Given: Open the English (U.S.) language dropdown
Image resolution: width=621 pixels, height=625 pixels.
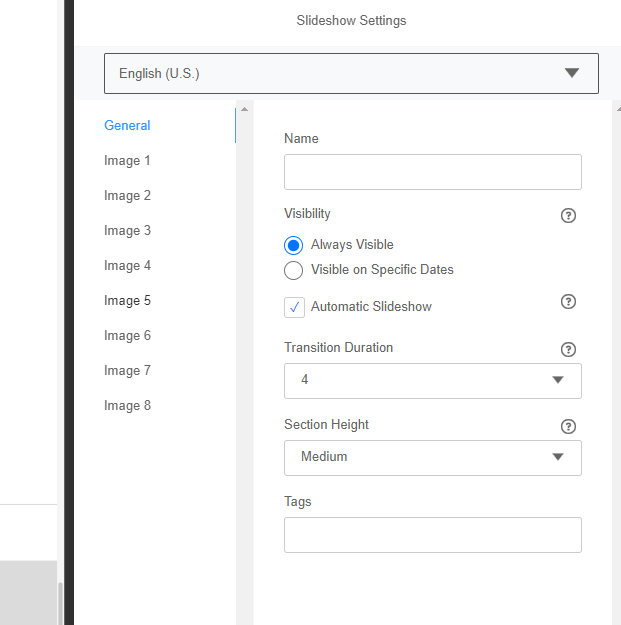Looking at the screenshot, I should click(351, 73).
